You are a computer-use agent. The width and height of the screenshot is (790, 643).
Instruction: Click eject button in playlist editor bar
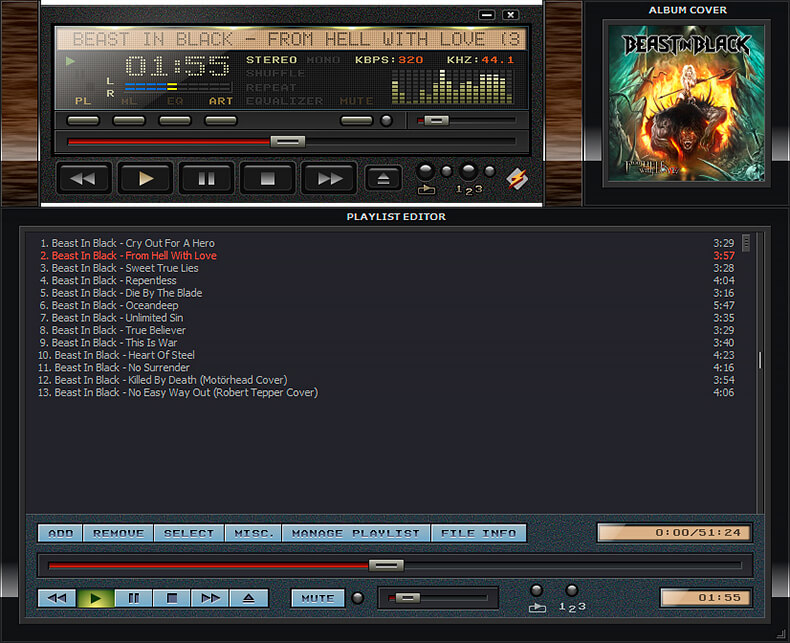249,598
